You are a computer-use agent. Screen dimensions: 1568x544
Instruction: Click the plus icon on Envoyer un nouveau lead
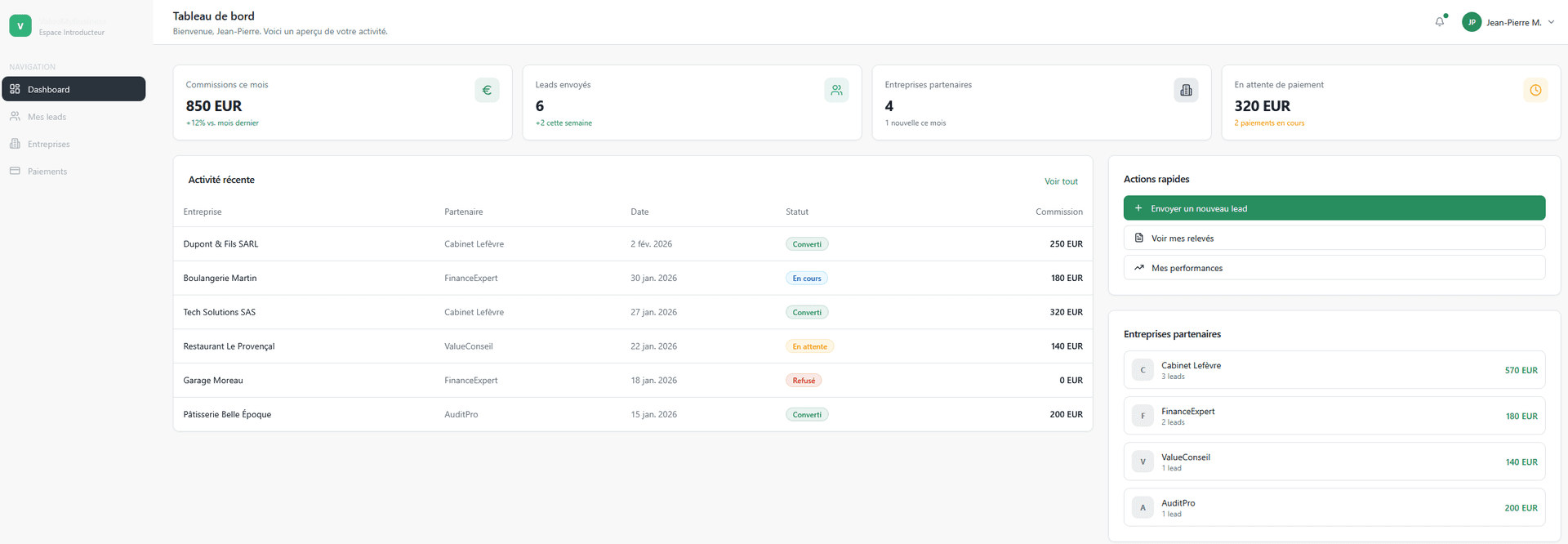1138,208
